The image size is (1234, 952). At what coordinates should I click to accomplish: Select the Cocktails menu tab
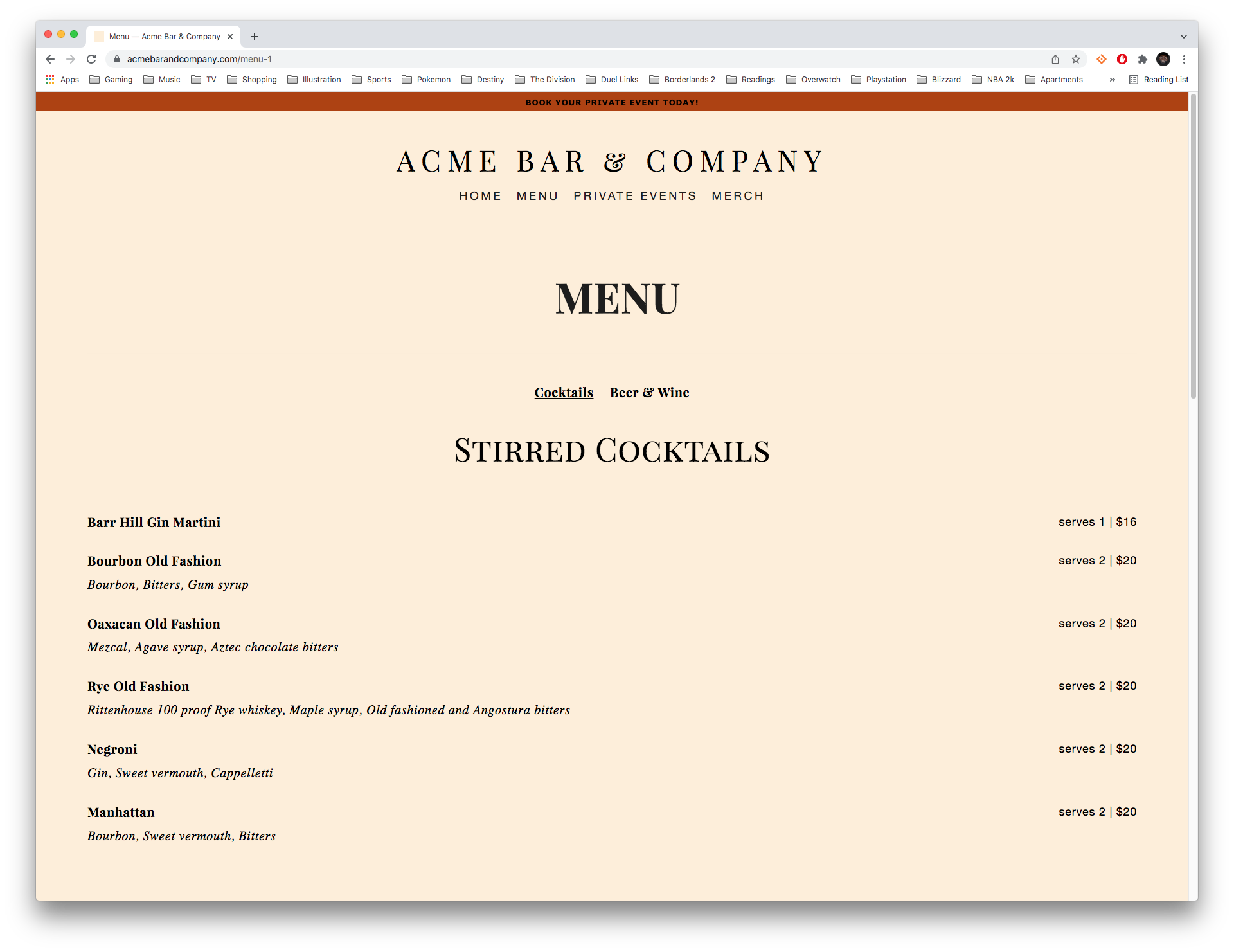564,393
